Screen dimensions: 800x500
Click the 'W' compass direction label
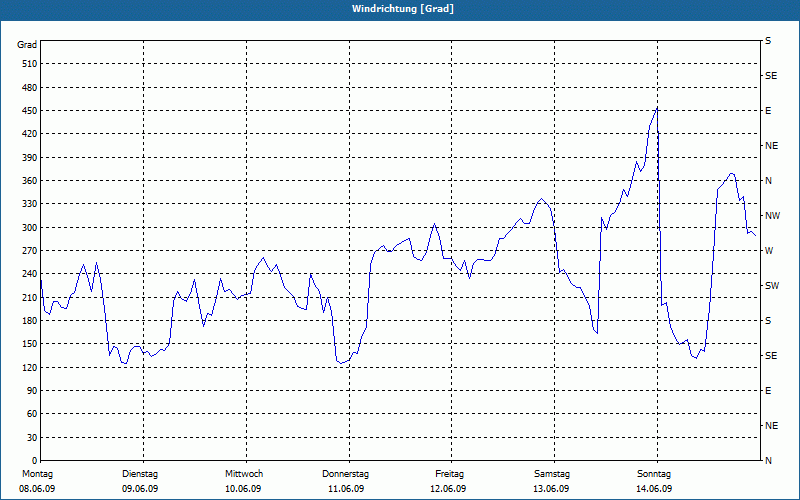click(x=769, y=251)
